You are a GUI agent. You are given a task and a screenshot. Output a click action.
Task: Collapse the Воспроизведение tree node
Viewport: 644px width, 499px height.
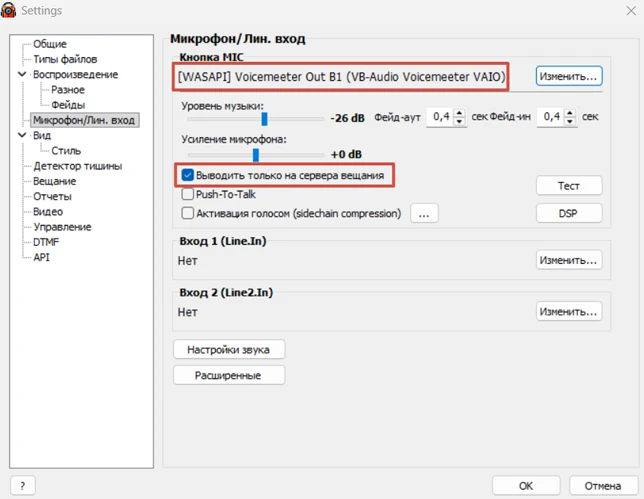coord(22,74)
